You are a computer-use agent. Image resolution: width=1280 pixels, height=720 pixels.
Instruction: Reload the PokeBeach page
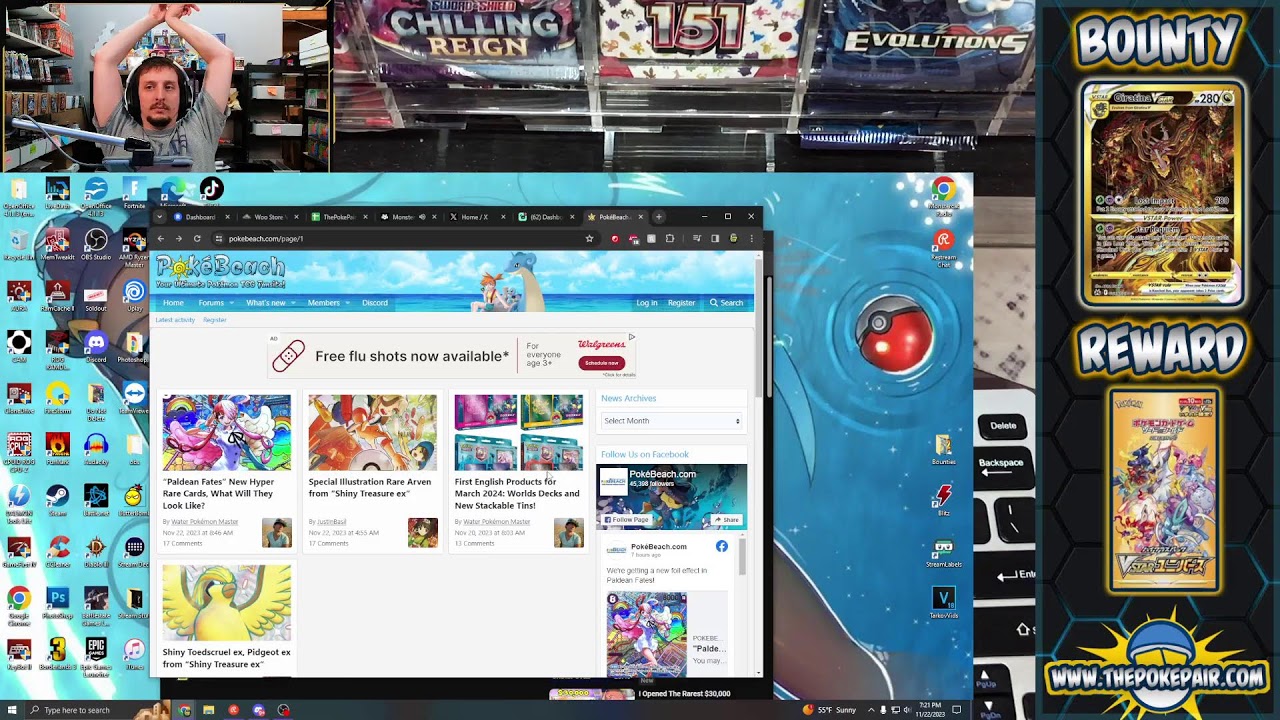(x=197, y=238)
